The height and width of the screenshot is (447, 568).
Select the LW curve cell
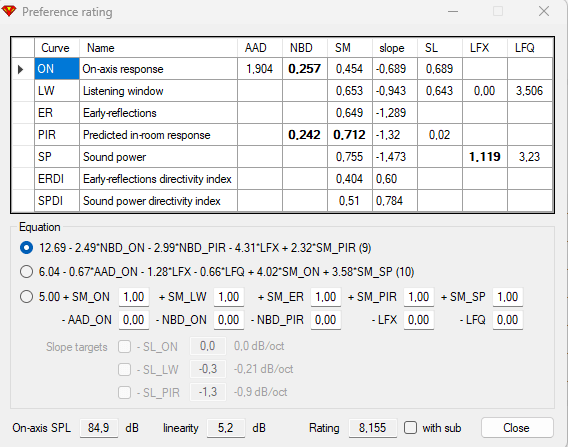pyautogui.click(x=57, y=91)
